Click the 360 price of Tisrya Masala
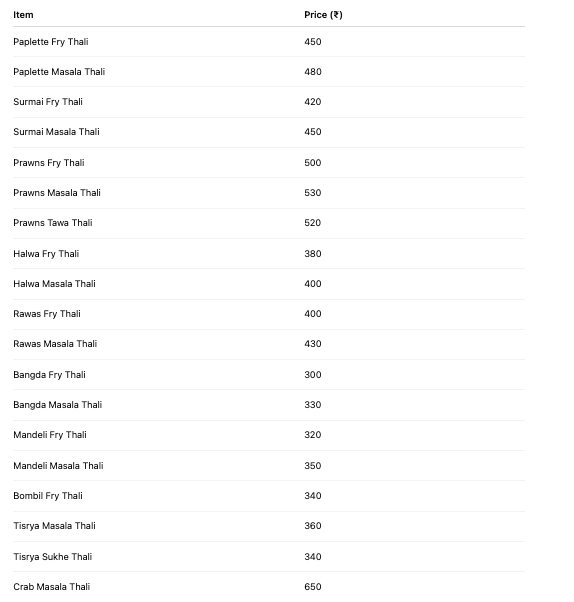The width and height of the screenshot is (574, 602). click(313, 526)
